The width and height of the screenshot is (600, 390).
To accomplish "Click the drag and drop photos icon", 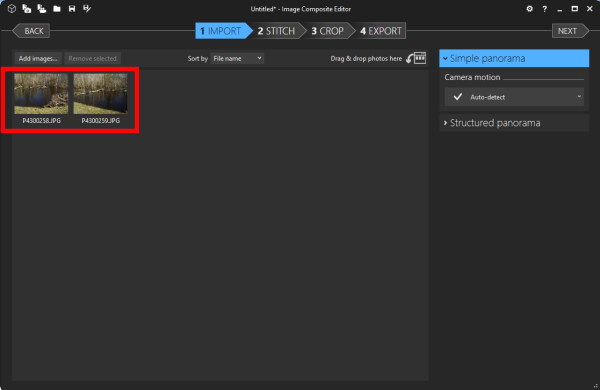I will 416,58.
